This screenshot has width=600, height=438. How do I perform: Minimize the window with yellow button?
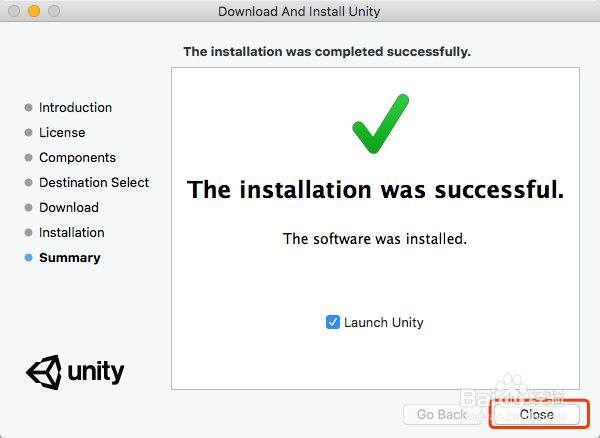[34, 11]
